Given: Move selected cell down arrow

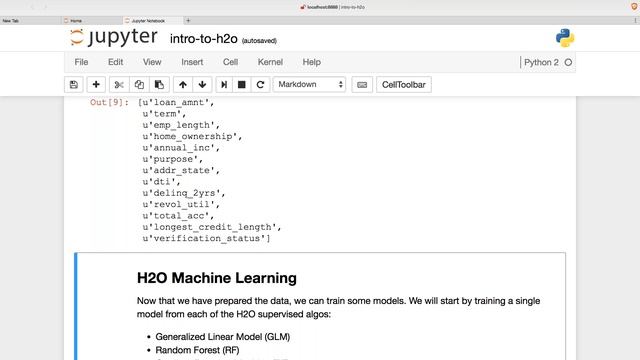Looking at the screenshot, I should 202,84.
